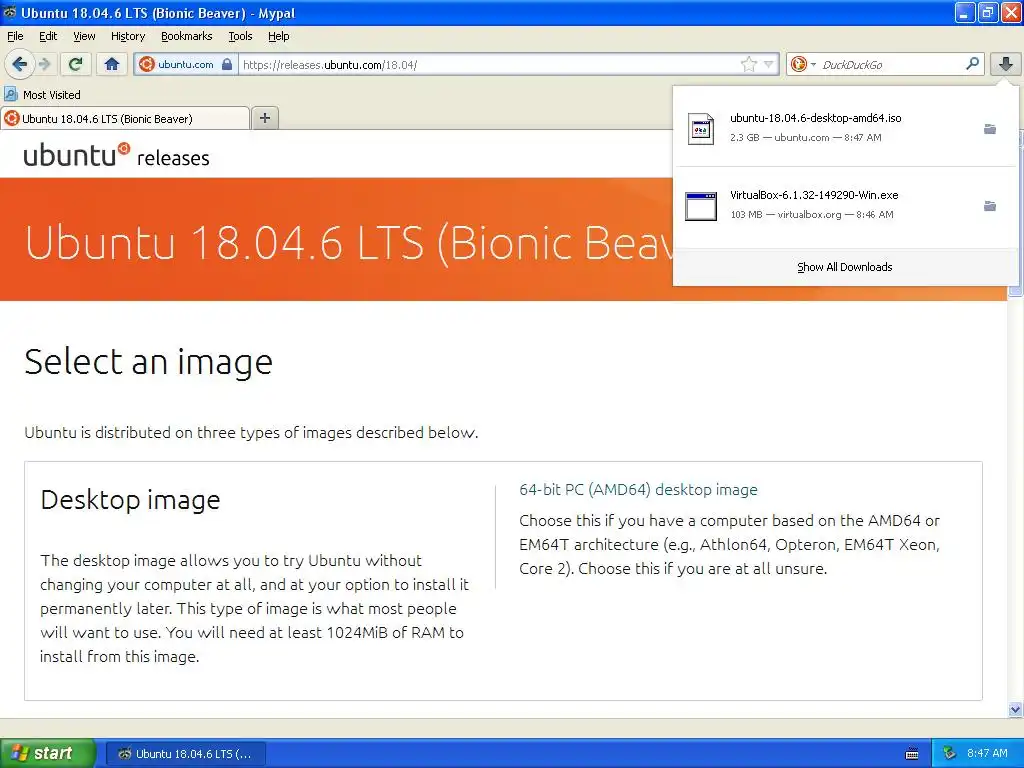This screenshot has height=768, width=1024.
Task: Select the Ubuntu 18.04.6 LTS browser tab
Action: pos(125,118)
